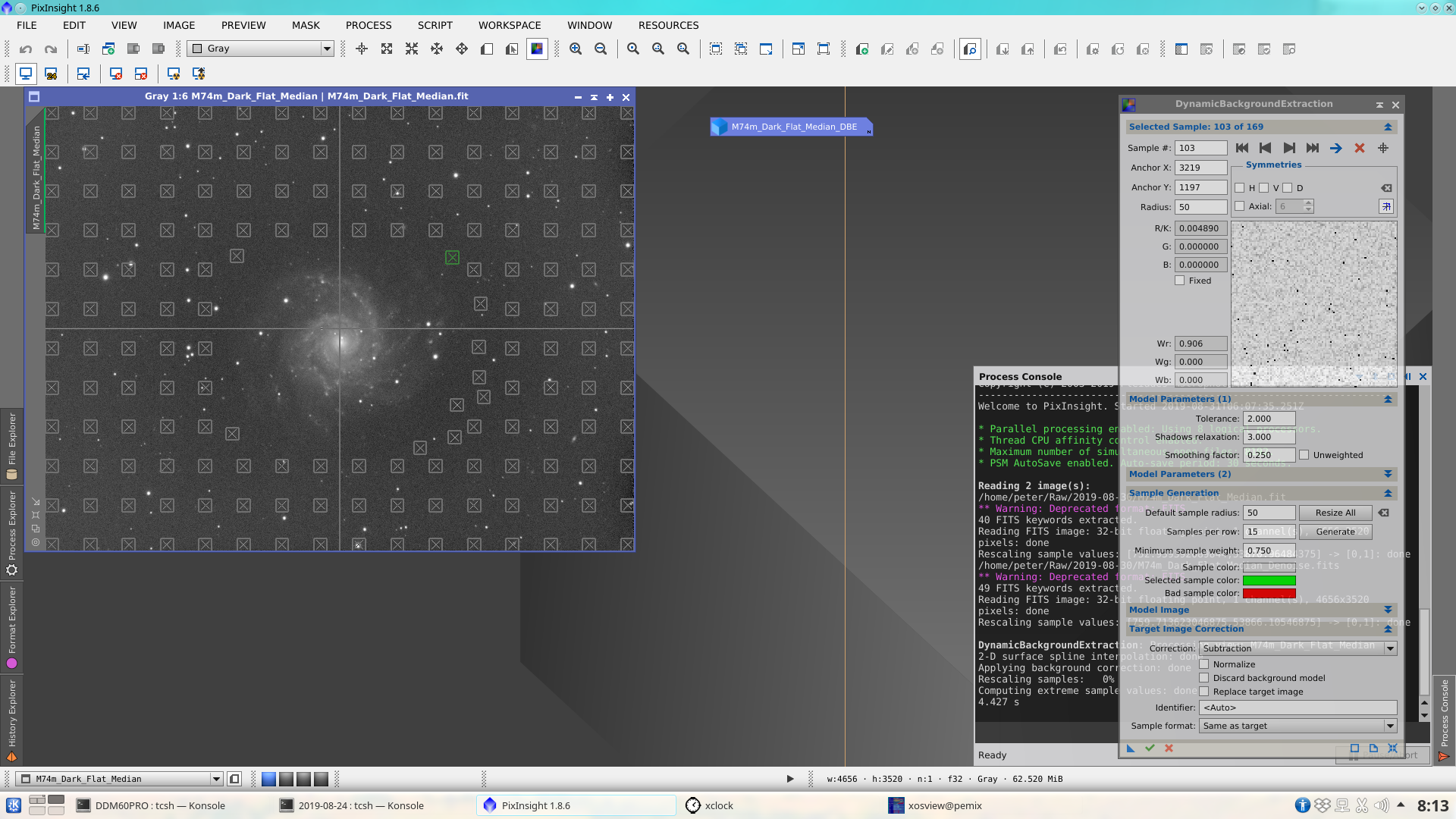The width and height of the screenshot is (1456, 819).
Task: Click reset icon next to Resize All
Action: (x=1384, y=513)
